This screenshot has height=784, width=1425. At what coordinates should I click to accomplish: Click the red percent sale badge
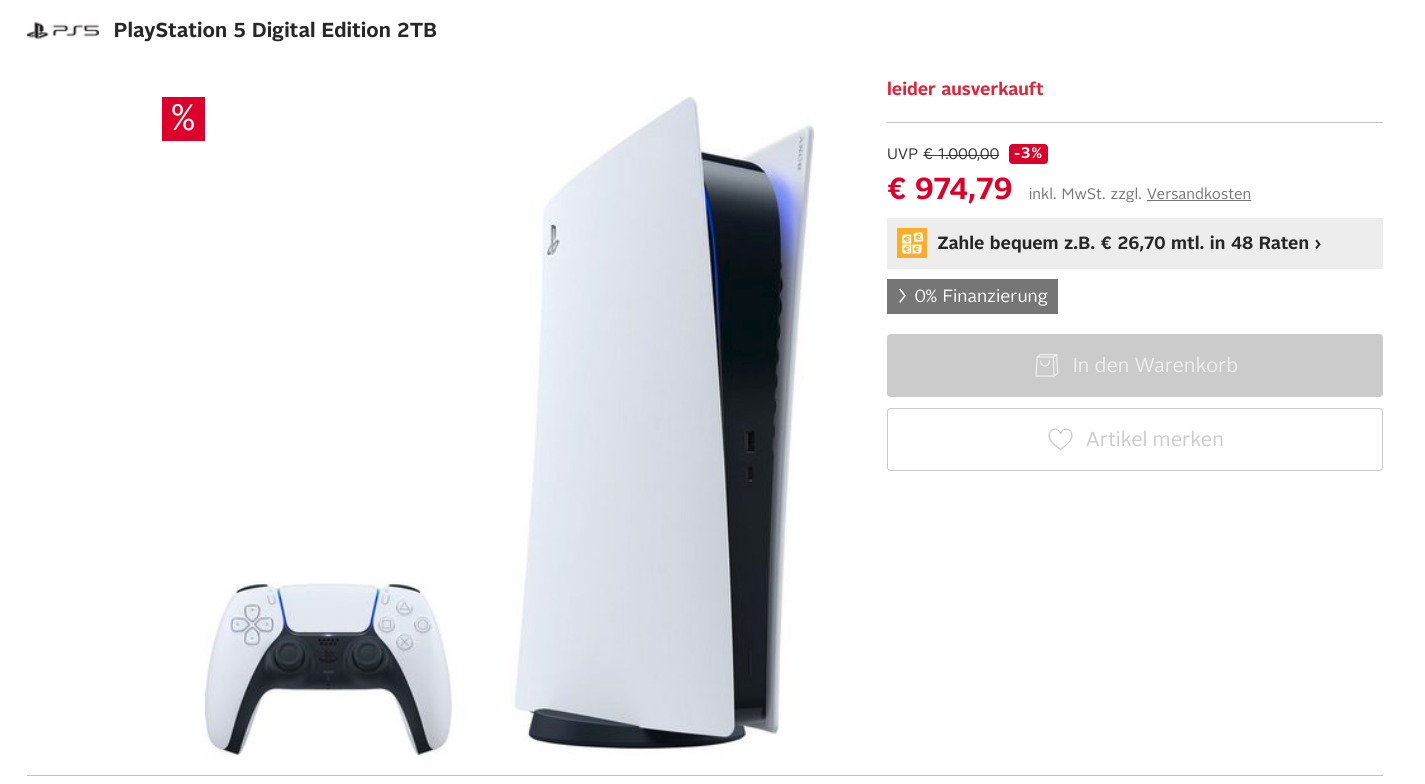[x=183, y=119]
